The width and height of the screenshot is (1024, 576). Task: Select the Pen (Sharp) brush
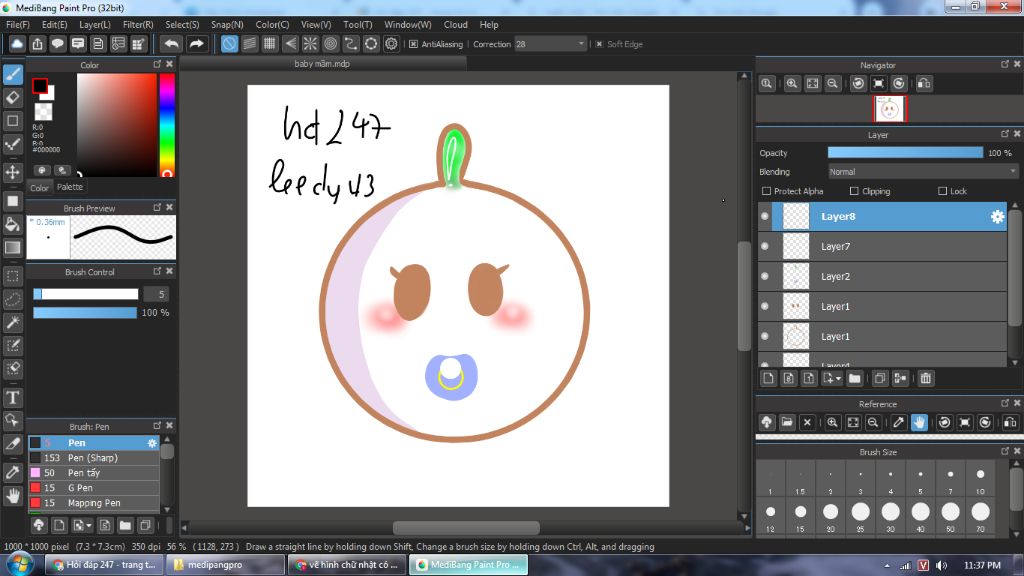coord(93,458)
